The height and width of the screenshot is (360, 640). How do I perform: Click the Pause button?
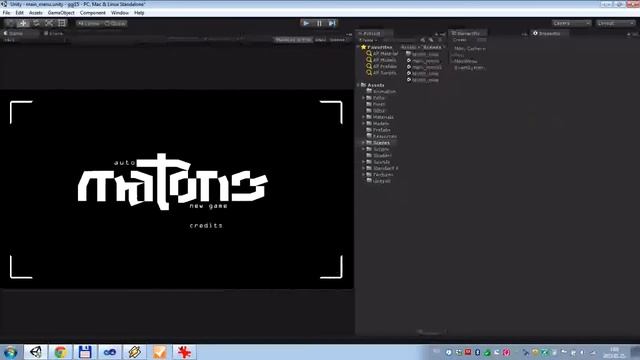[319, 23]
